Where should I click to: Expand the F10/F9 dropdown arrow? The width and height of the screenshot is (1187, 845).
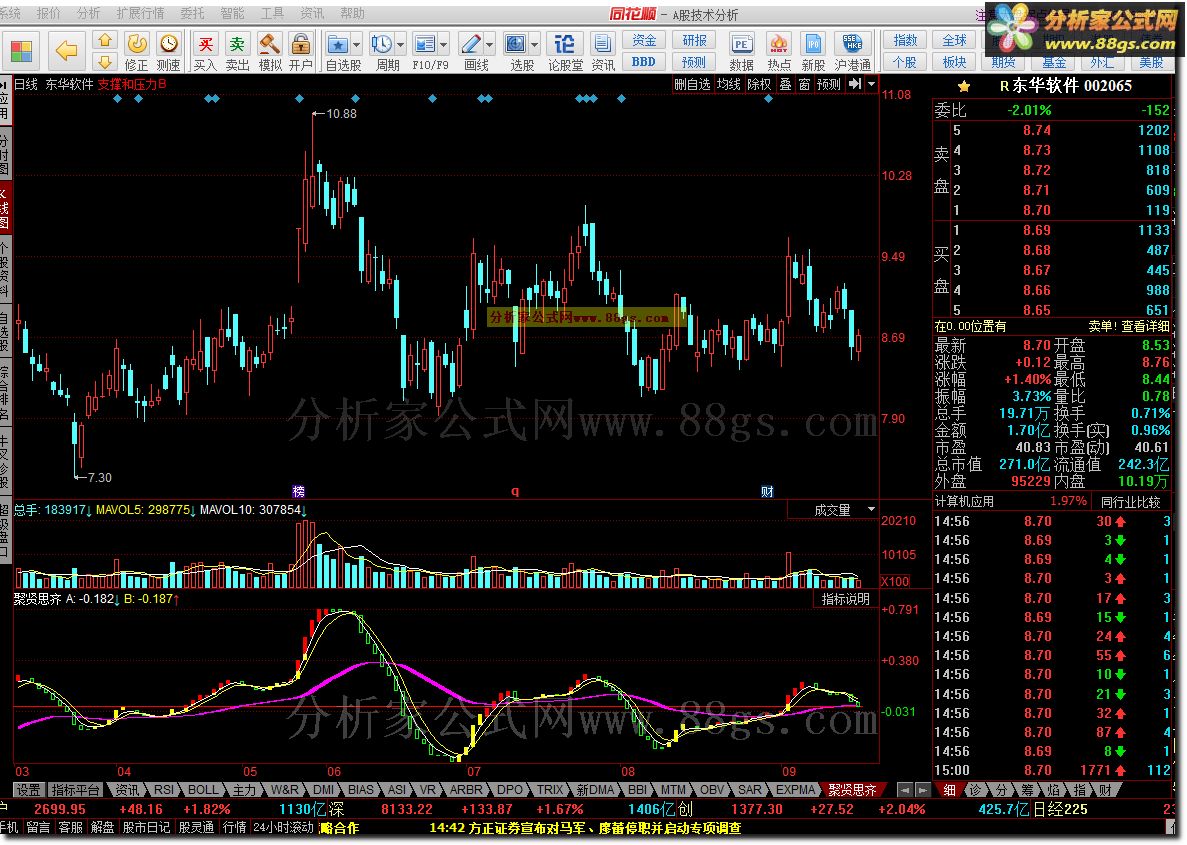coord(444,45)
